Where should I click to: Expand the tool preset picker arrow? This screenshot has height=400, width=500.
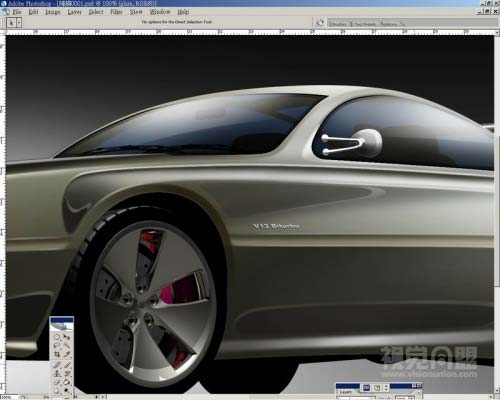19,23
